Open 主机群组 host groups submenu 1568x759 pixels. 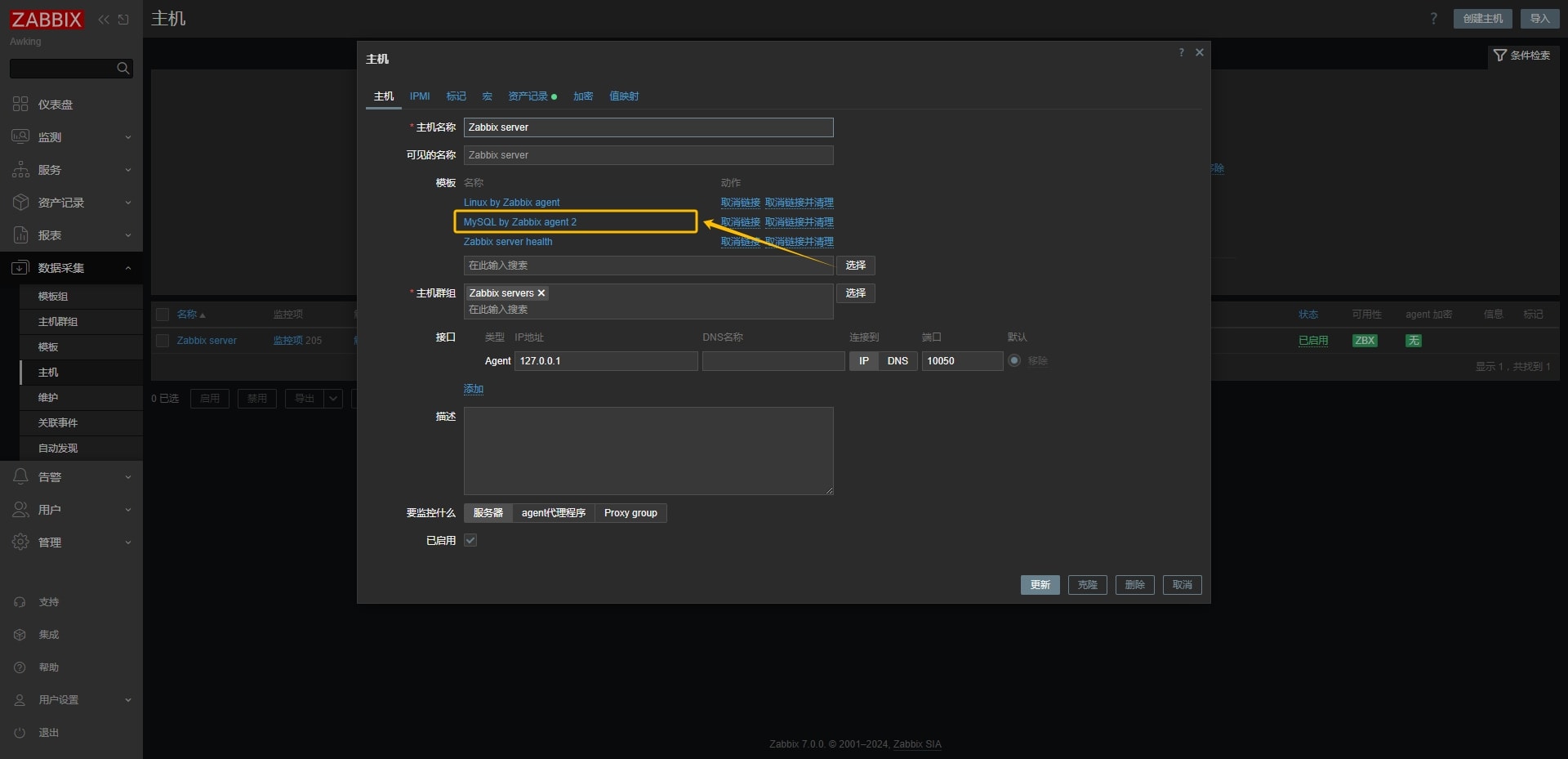click(x=81, y=322)
